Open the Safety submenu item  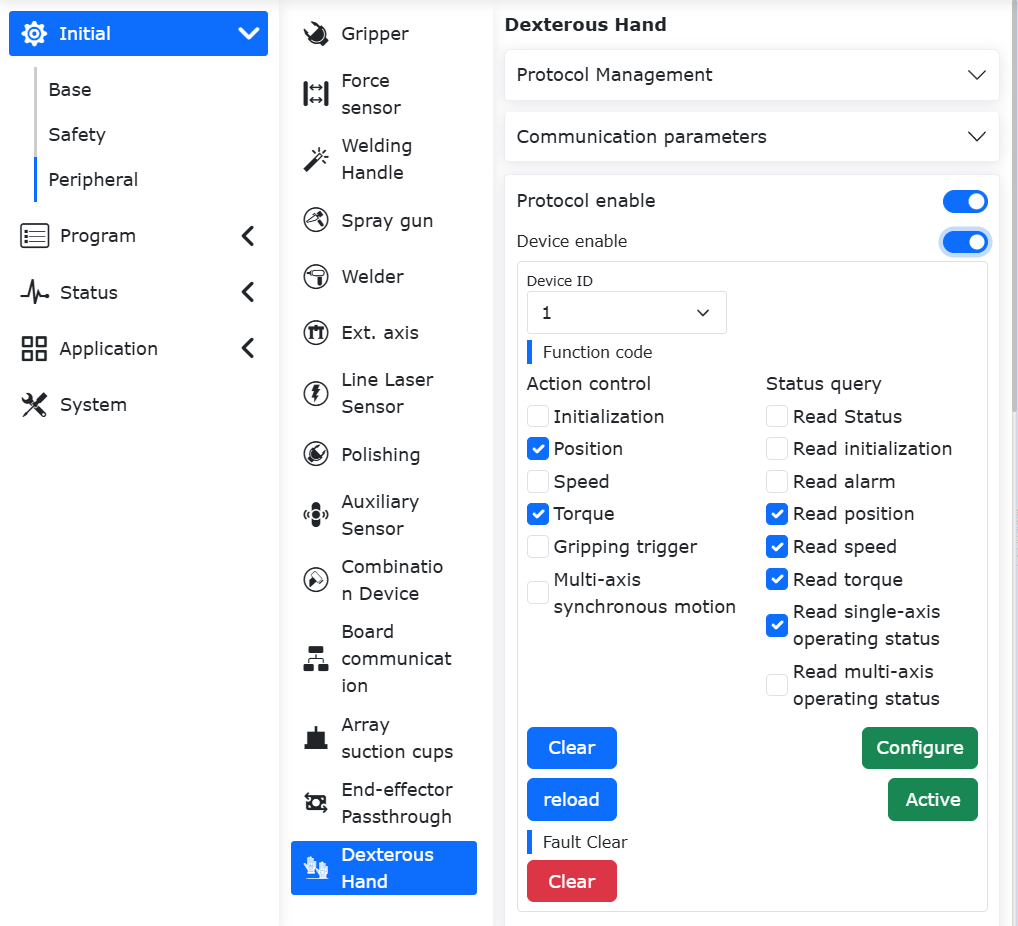point(77,134)
